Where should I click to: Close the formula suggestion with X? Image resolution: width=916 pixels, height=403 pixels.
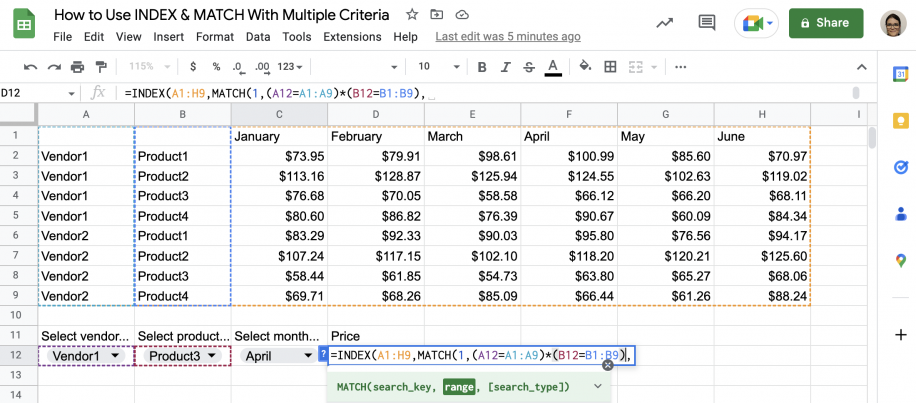[x=608, y=365]
